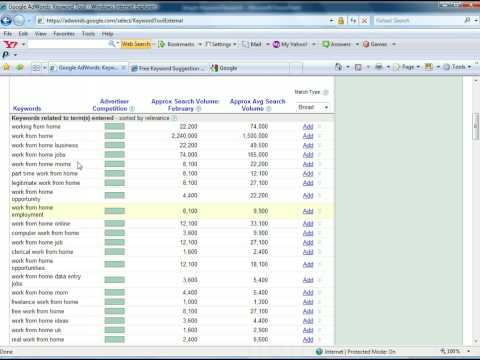Click the Yahoo logo in the toolbar
480x360 pixels.
pos(10,44)
